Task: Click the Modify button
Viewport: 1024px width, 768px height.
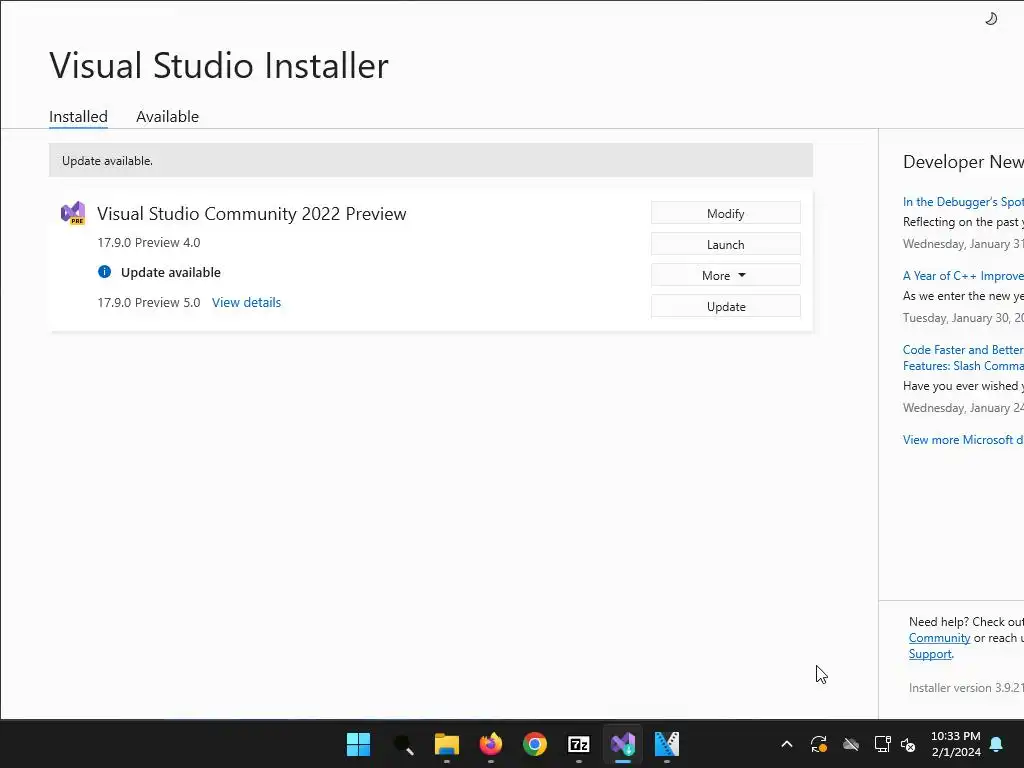Action: tap(726, 214)
